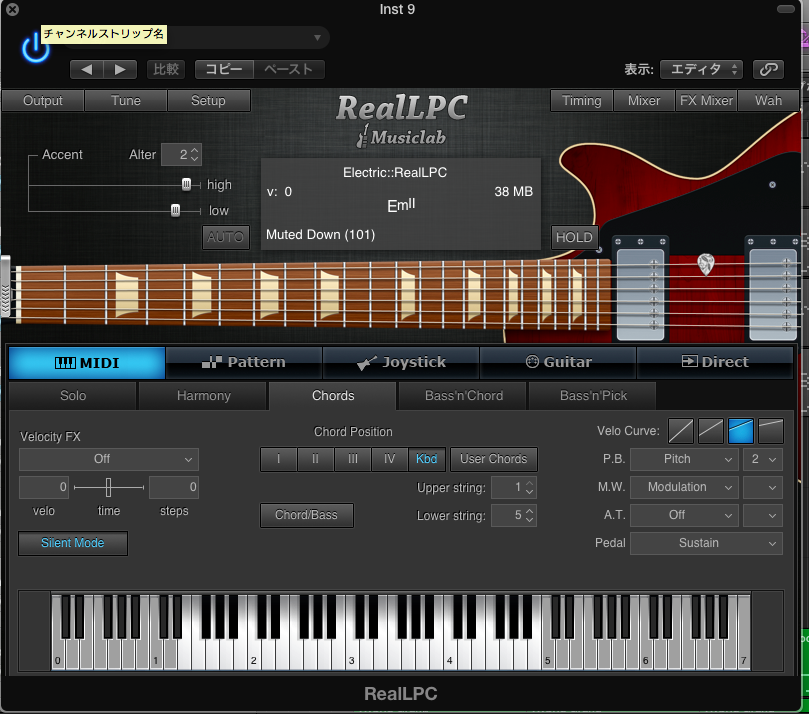The height and width of the screenshot is (714, 809).
Task: Switch to the Guitar mode tab
Action: (x=558, y=363)
